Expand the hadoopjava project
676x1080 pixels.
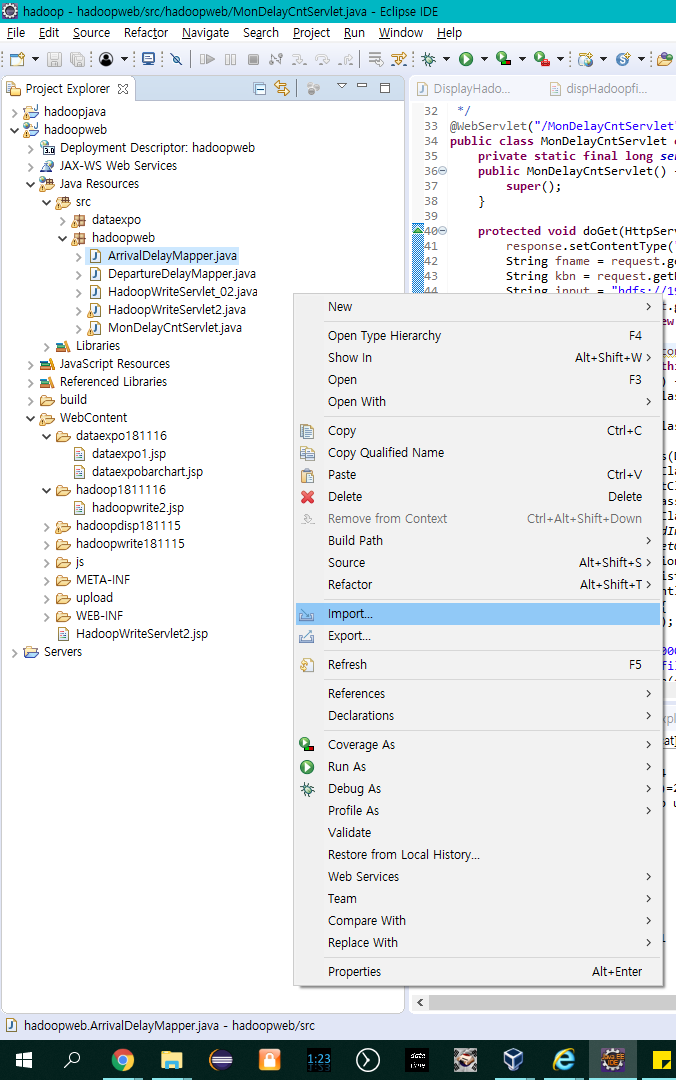pyautogui.click(x=14, y=112)
